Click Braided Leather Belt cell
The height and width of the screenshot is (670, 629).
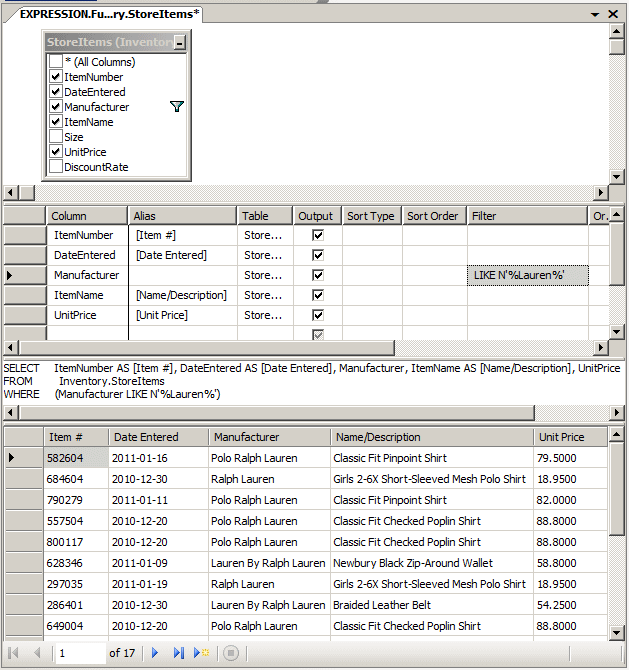(432, 605)
